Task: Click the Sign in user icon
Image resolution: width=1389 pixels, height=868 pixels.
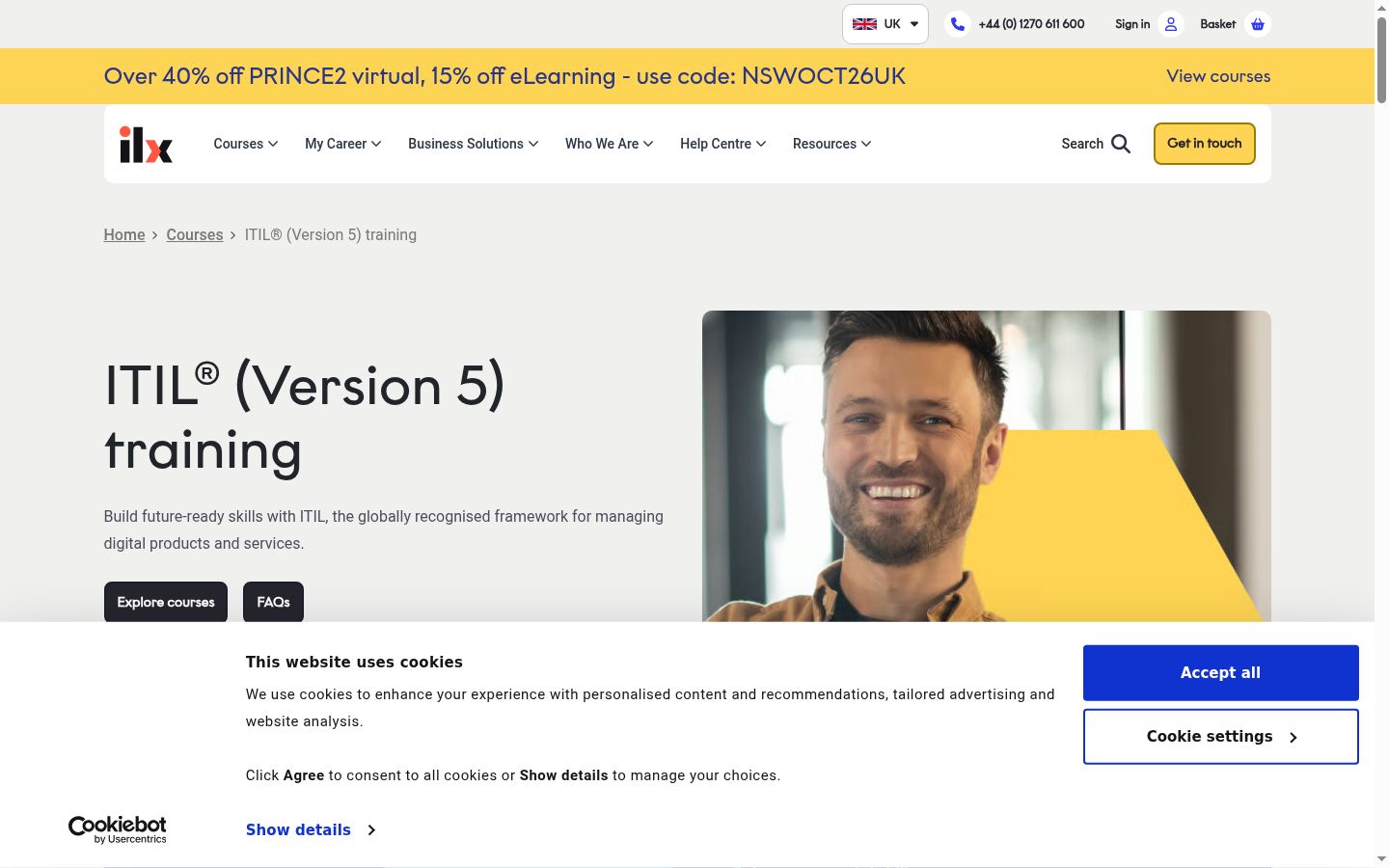Action: pos(1171,24)
